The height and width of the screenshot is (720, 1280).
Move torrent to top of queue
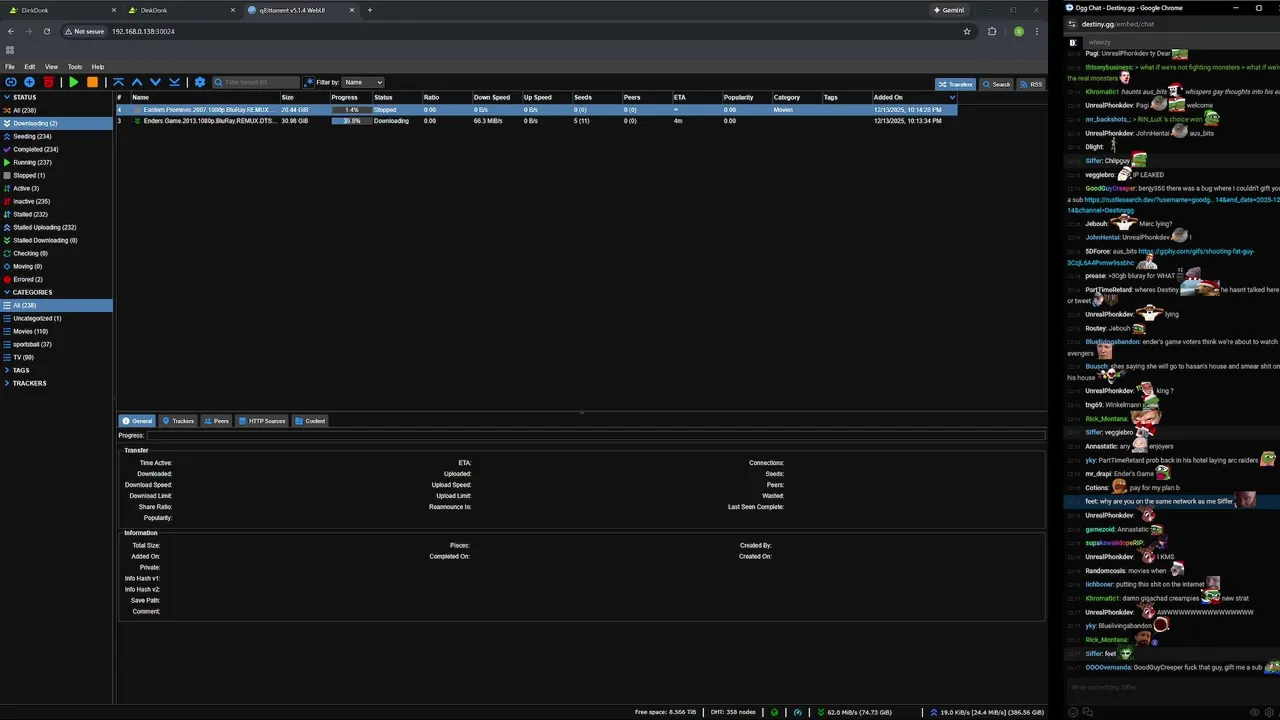(118, 82)
